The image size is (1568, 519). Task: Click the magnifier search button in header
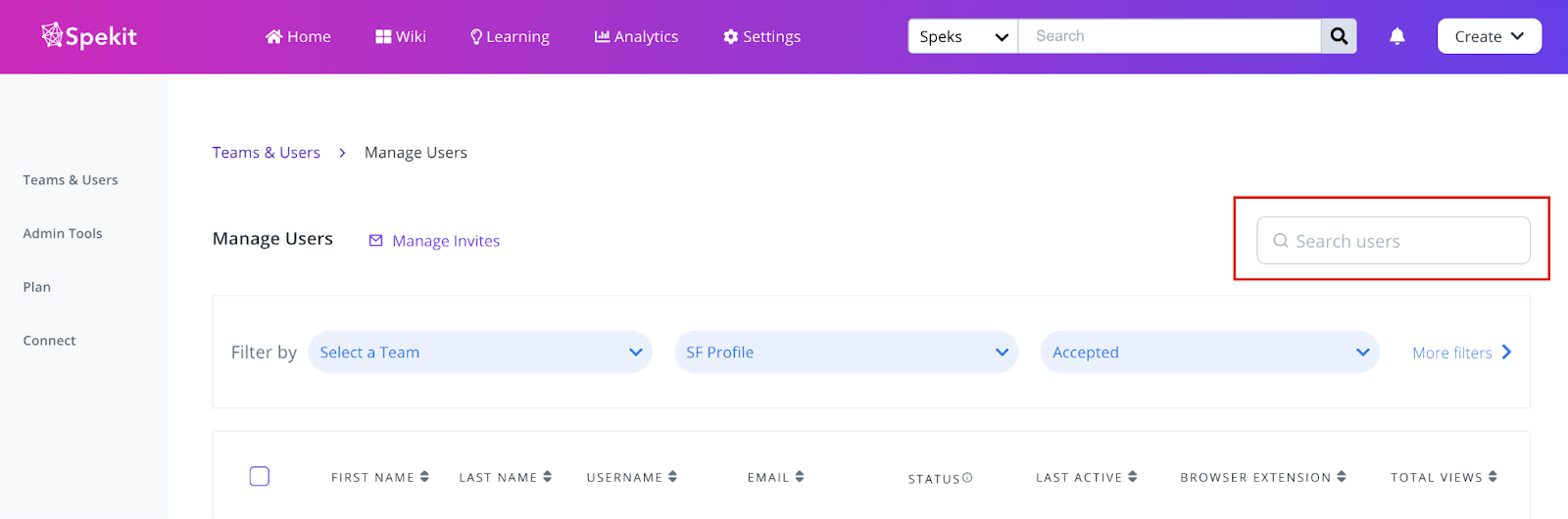coord(1339,36)
